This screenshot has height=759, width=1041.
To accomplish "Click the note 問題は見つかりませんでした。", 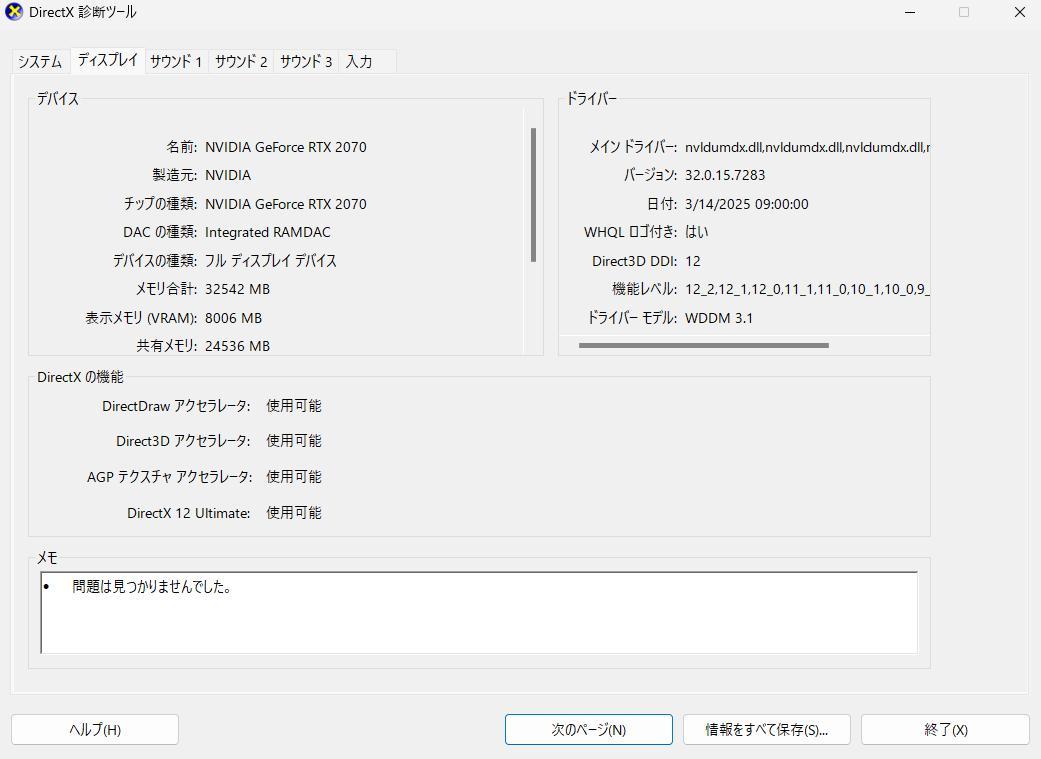I will (151, 587).
